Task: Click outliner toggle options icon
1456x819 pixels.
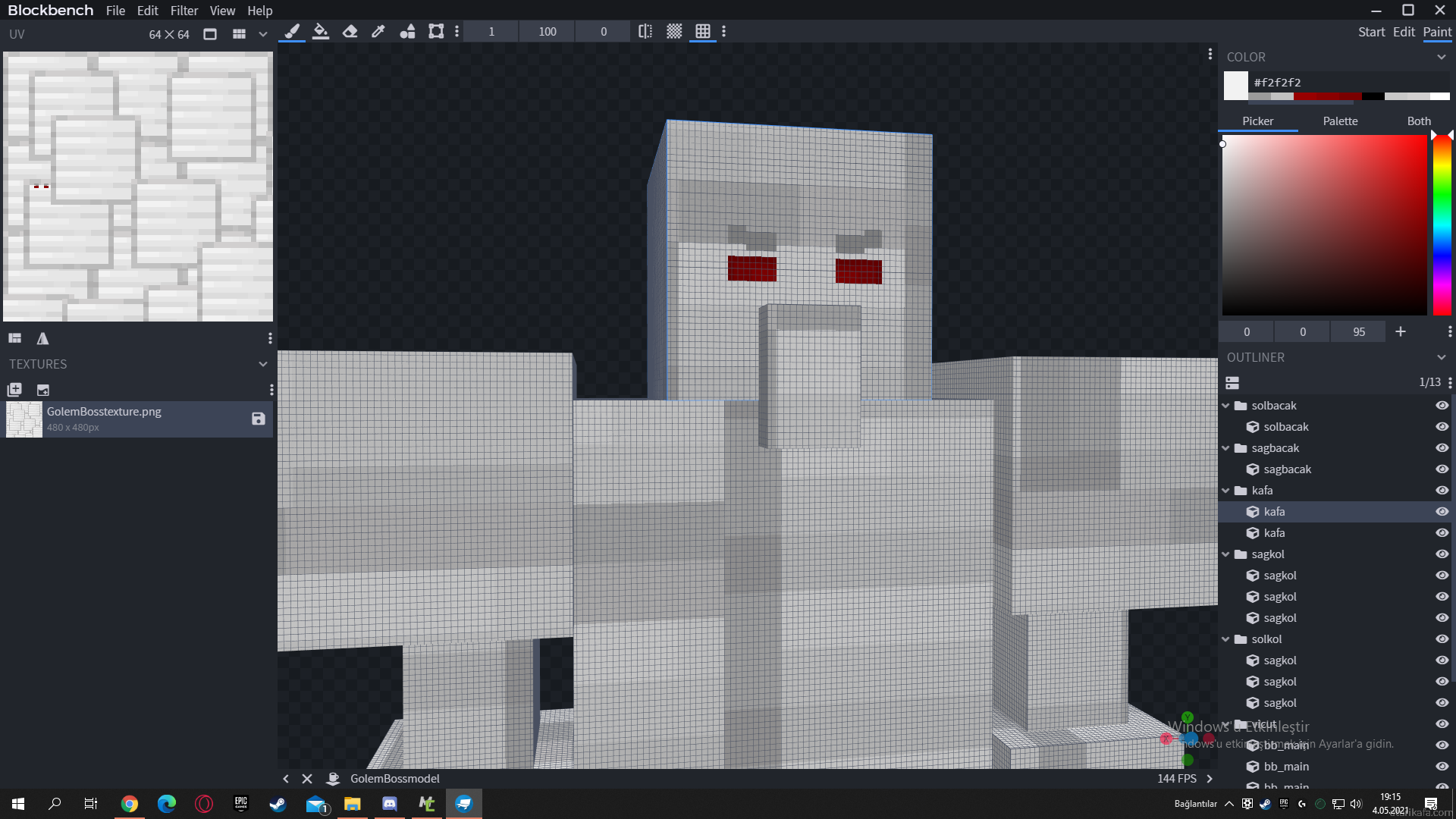Action: click(1232, 382)
